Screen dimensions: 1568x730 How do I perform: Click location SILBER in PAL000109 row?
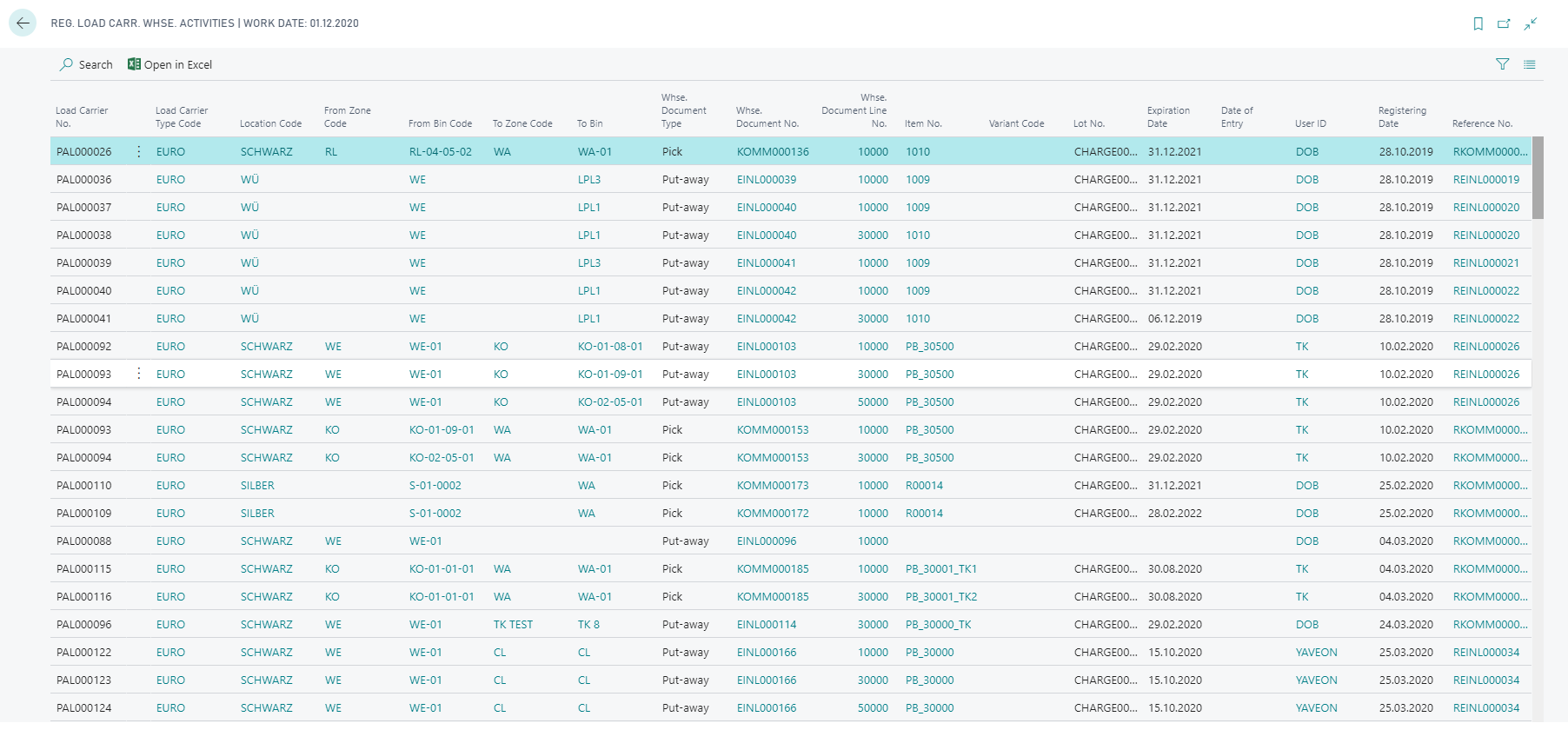point(257,514)
